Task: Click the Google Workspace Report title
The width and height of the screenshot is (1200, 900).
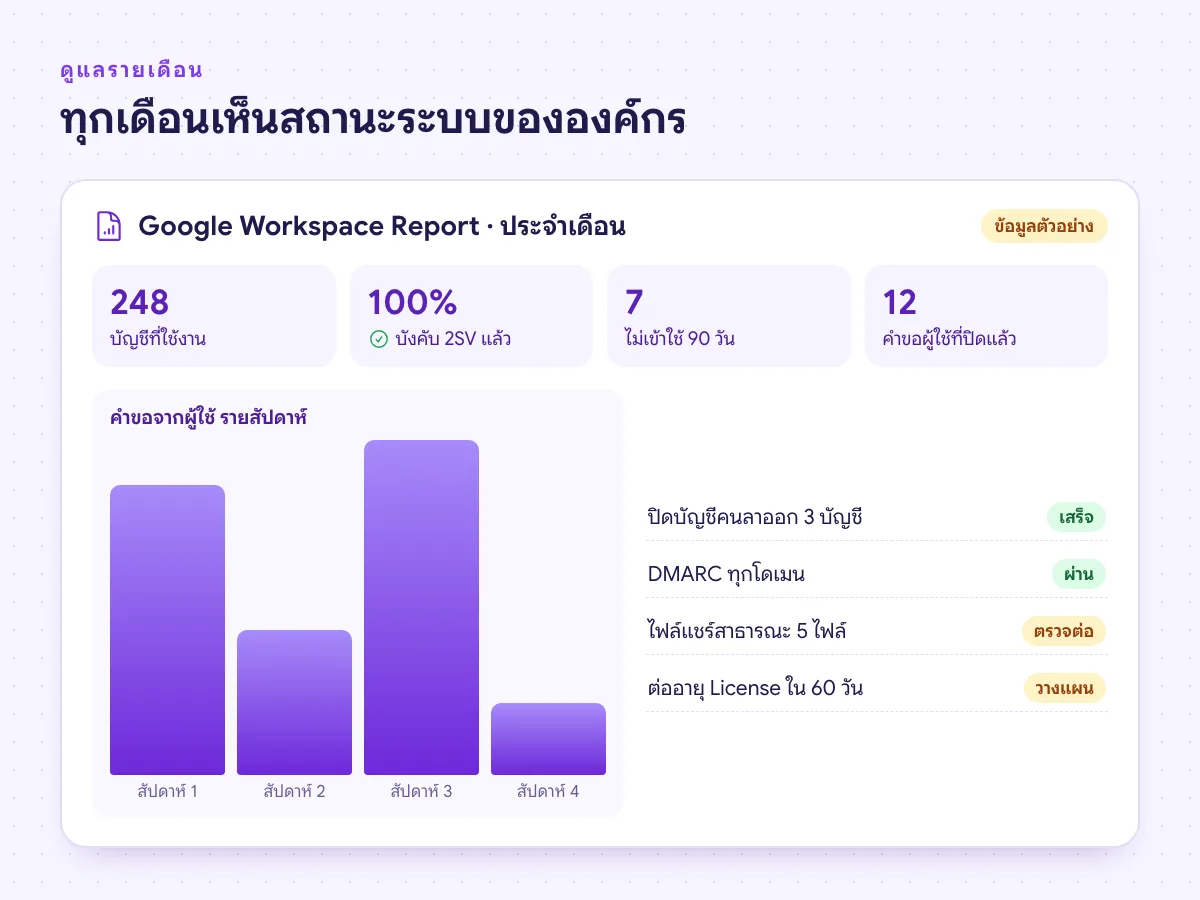Action: click(x=382, y=226)
